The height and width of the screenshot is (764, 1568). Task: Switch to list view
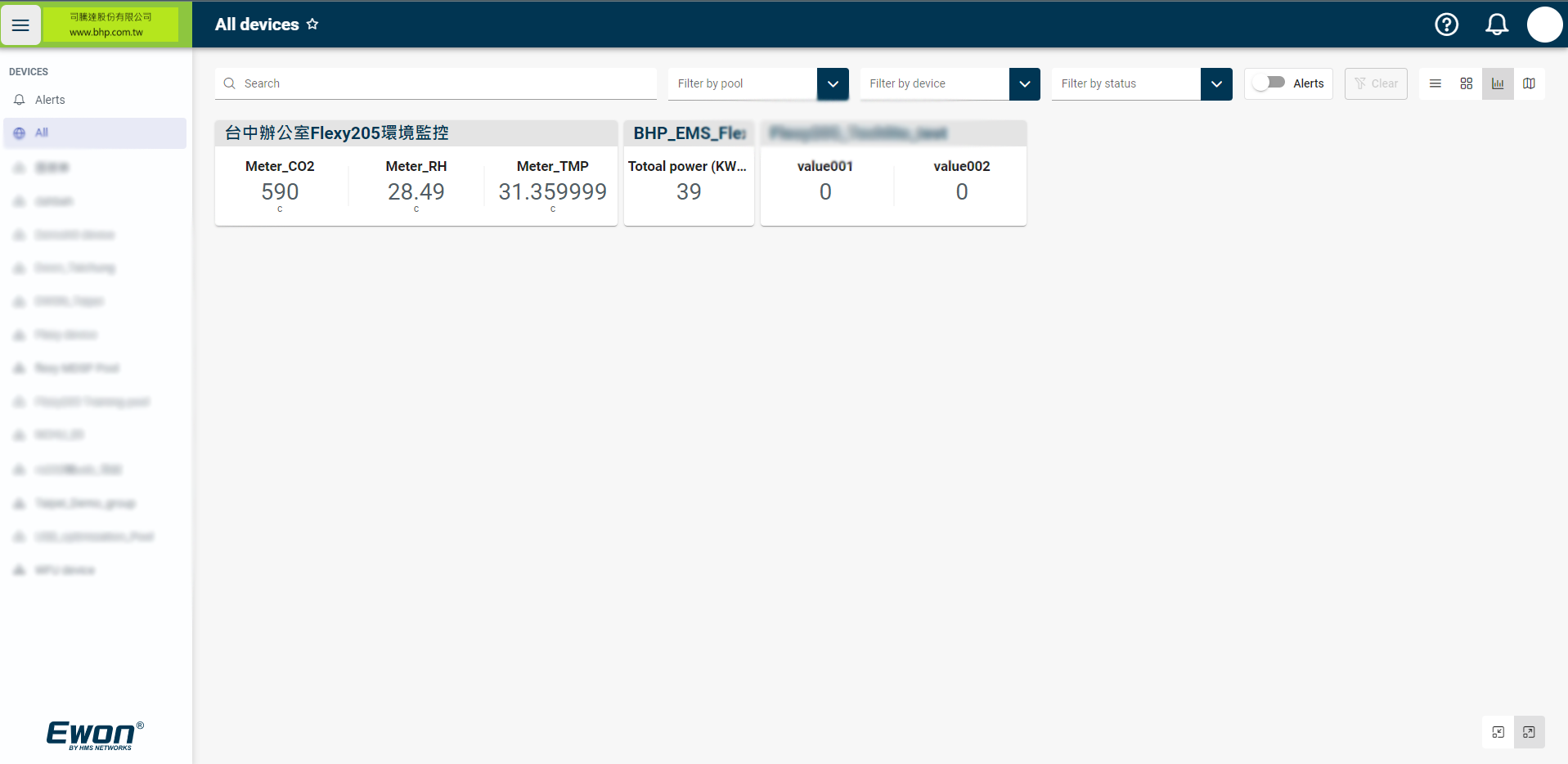point(1435,83)
